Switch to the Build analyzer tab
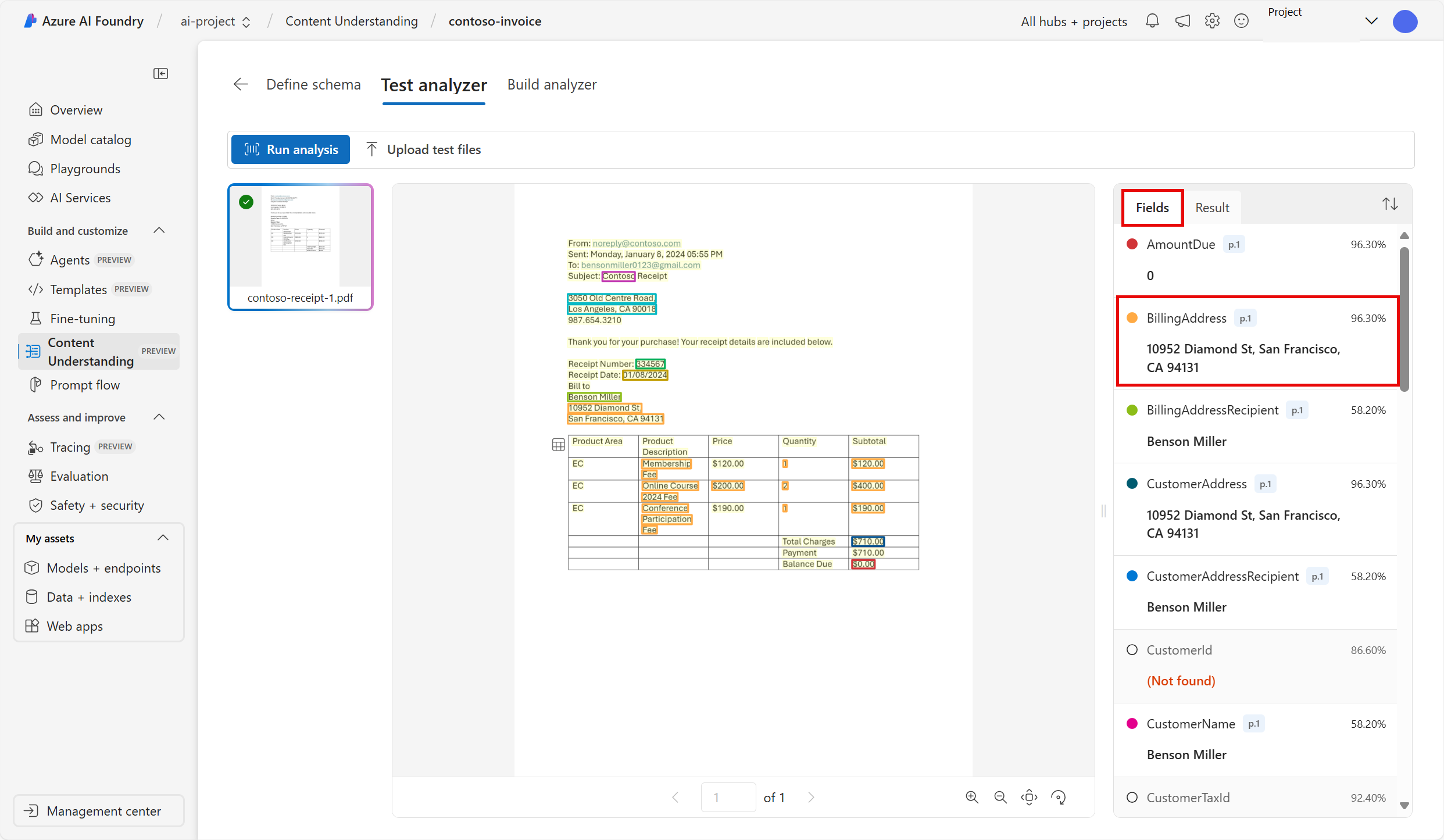Image resolution: width=1444 pixels, height=840 pixels. pos(552,84)
